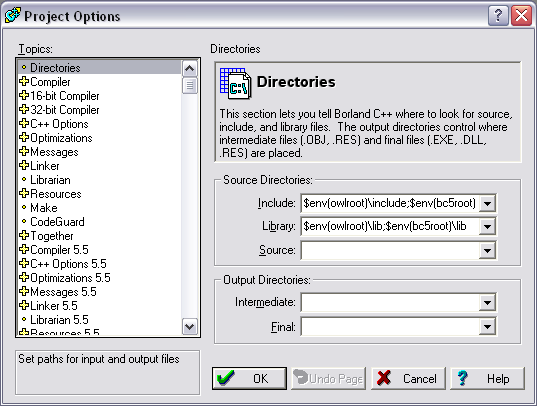Expand Linker 5.5 plus icon

(x=24, y=305)
